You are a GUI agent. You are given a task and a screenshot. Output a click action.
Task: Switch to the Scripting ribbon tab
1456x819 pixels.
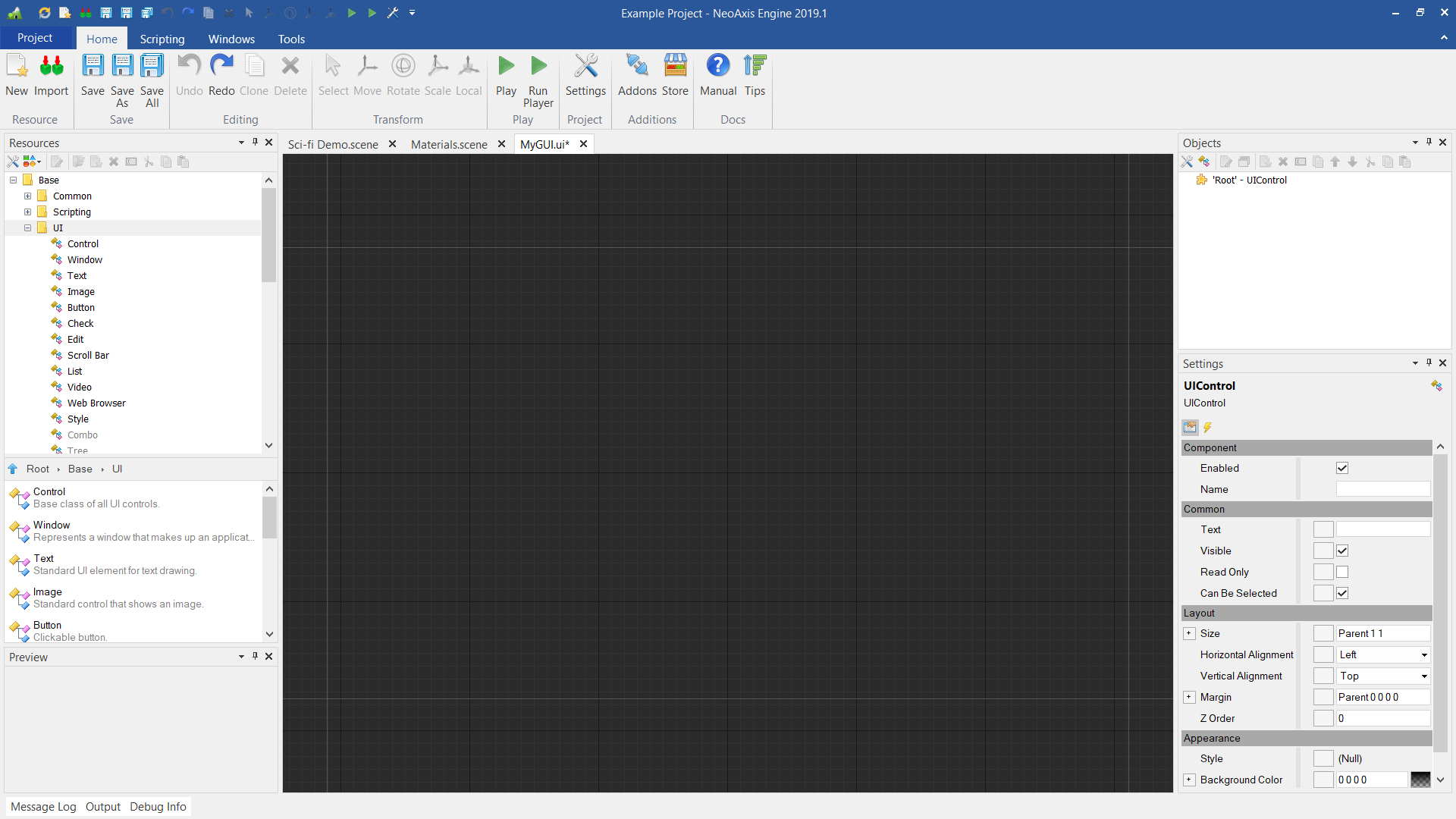tap(162, 39)
